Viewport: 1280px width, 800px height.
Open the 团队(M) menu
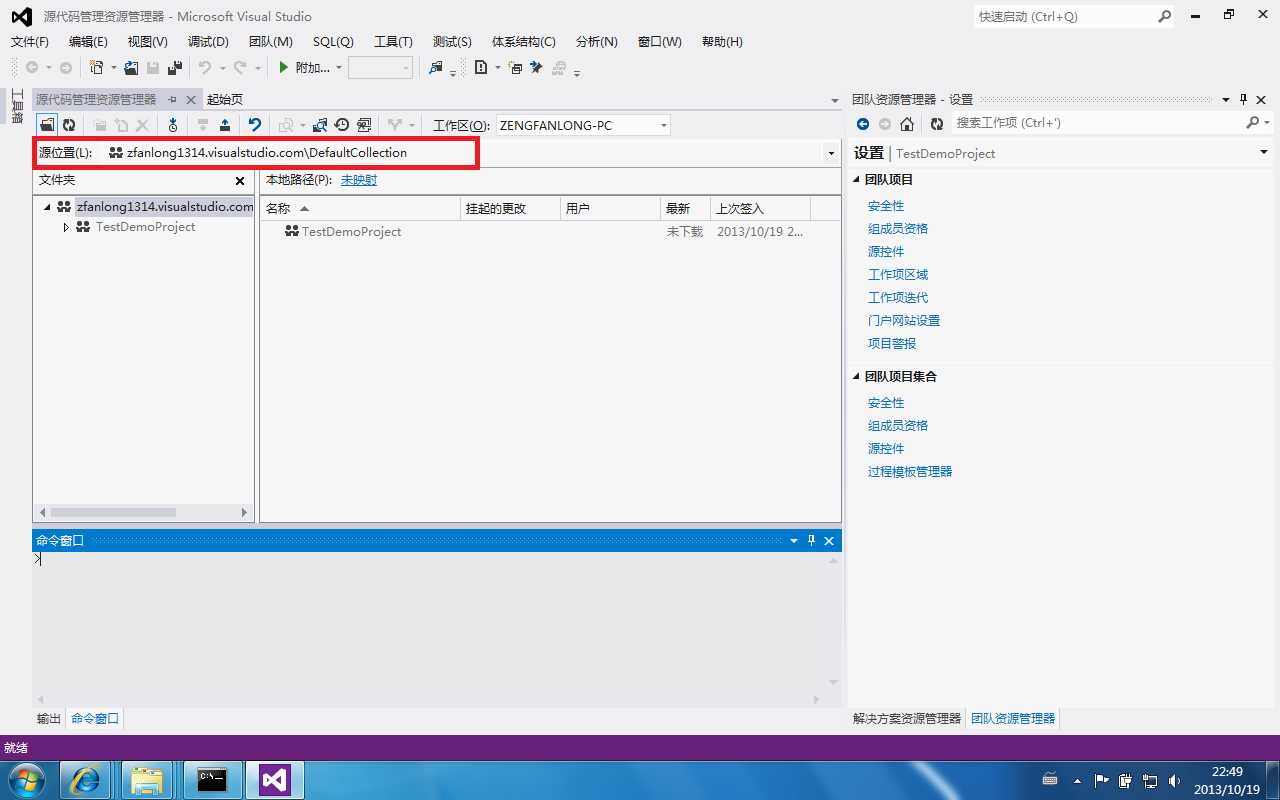271,42
